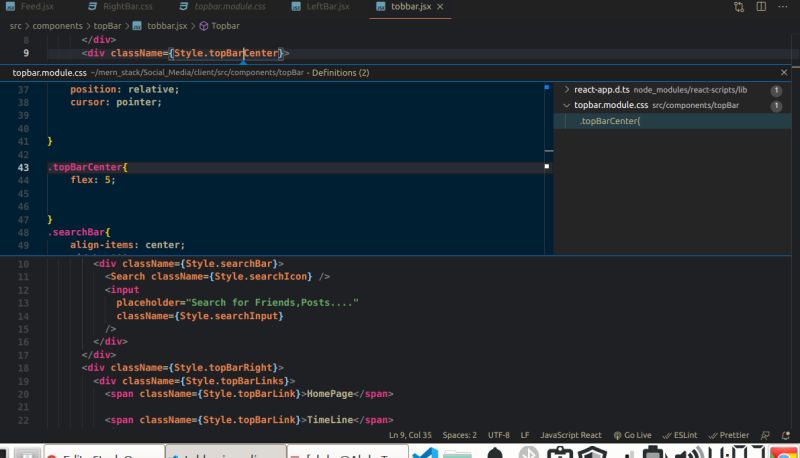Image resolution: width=800 pixels, height=458 pixels.
Task: Click position: relative; in peek editor
Action: pos(124,89)
